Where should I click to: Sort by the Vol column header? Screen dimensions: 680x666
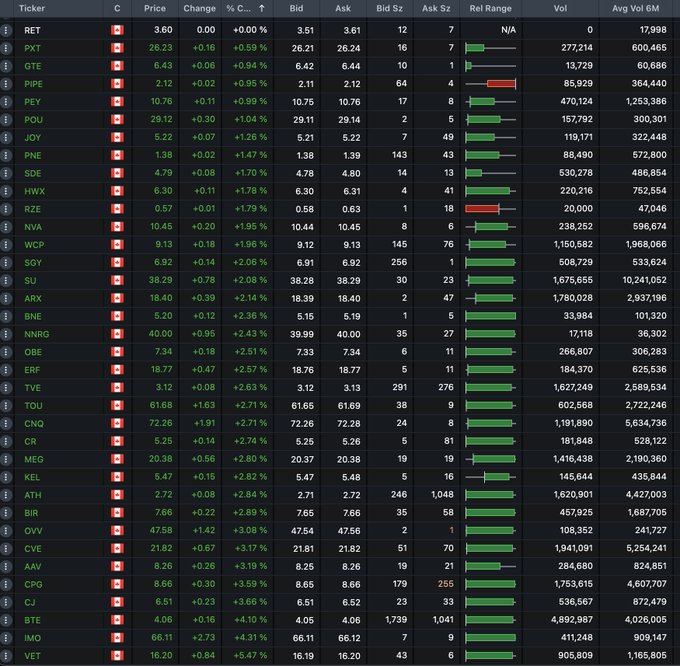(x=560, y=8)
